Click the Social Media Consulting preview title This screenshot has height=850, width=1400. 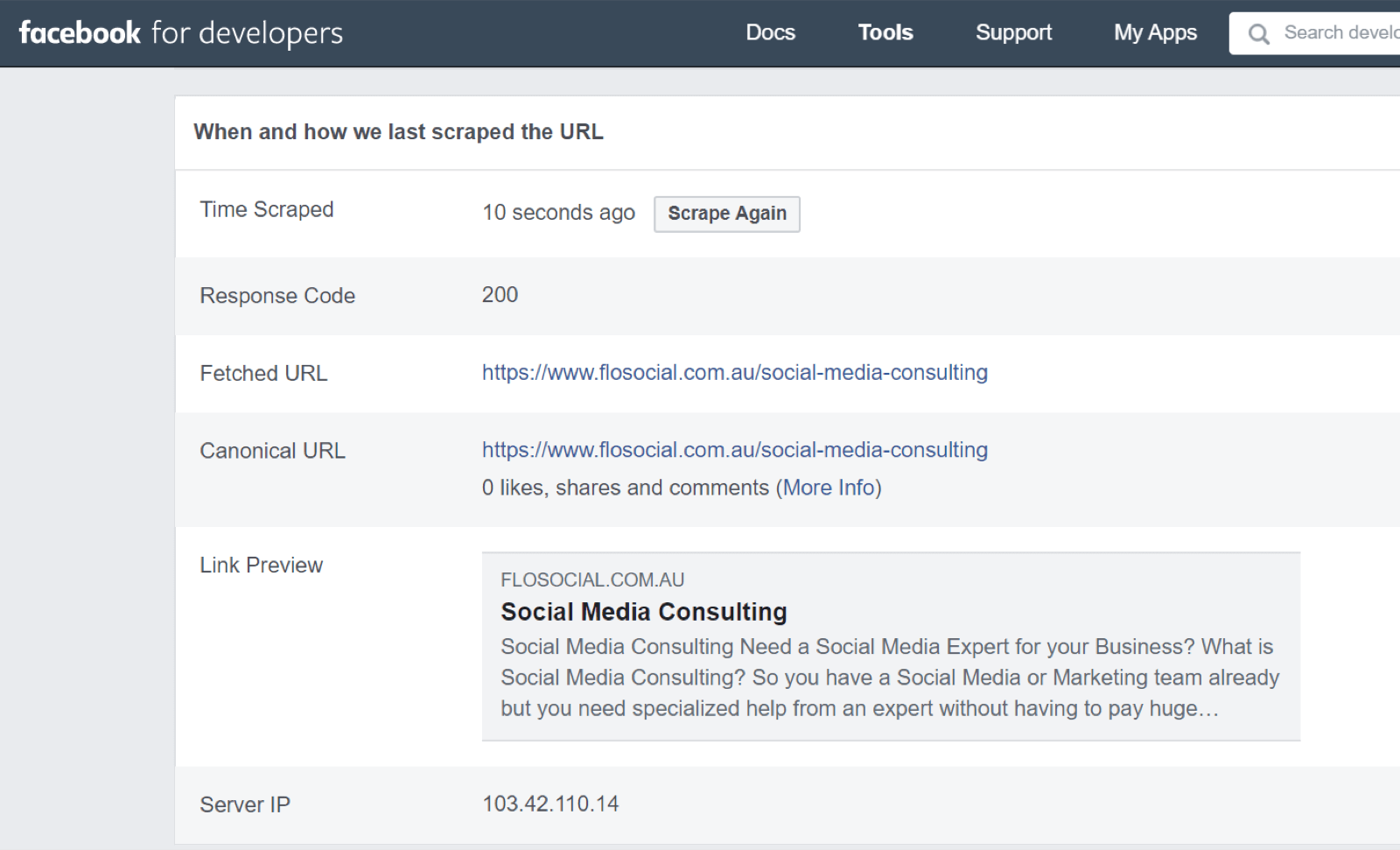click(x=643, y=612)
